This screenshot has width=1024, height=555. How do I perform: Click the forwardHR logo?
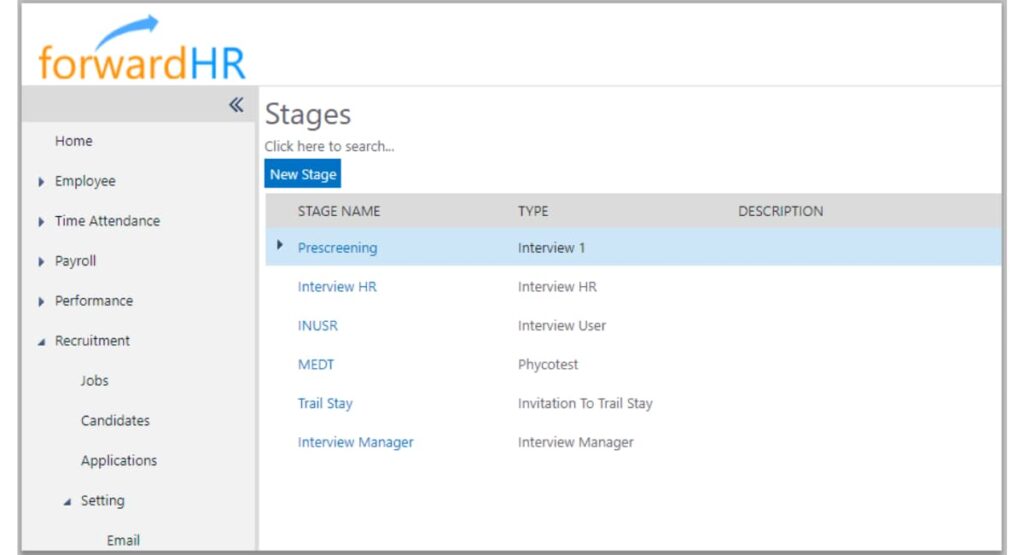point(141,50)
